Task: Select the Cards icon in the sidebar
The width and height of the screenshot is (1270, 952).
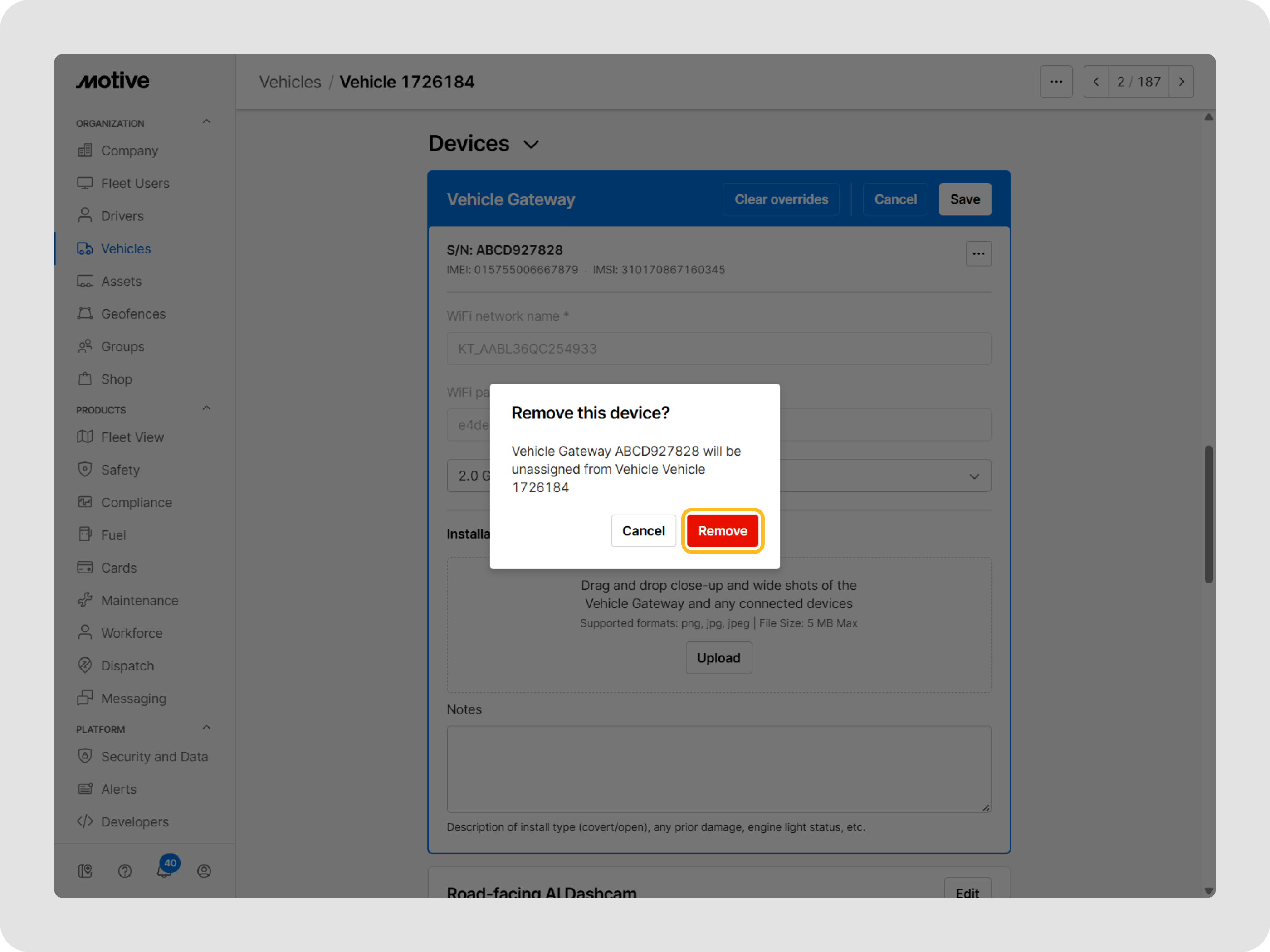Action: coord(85,567)
